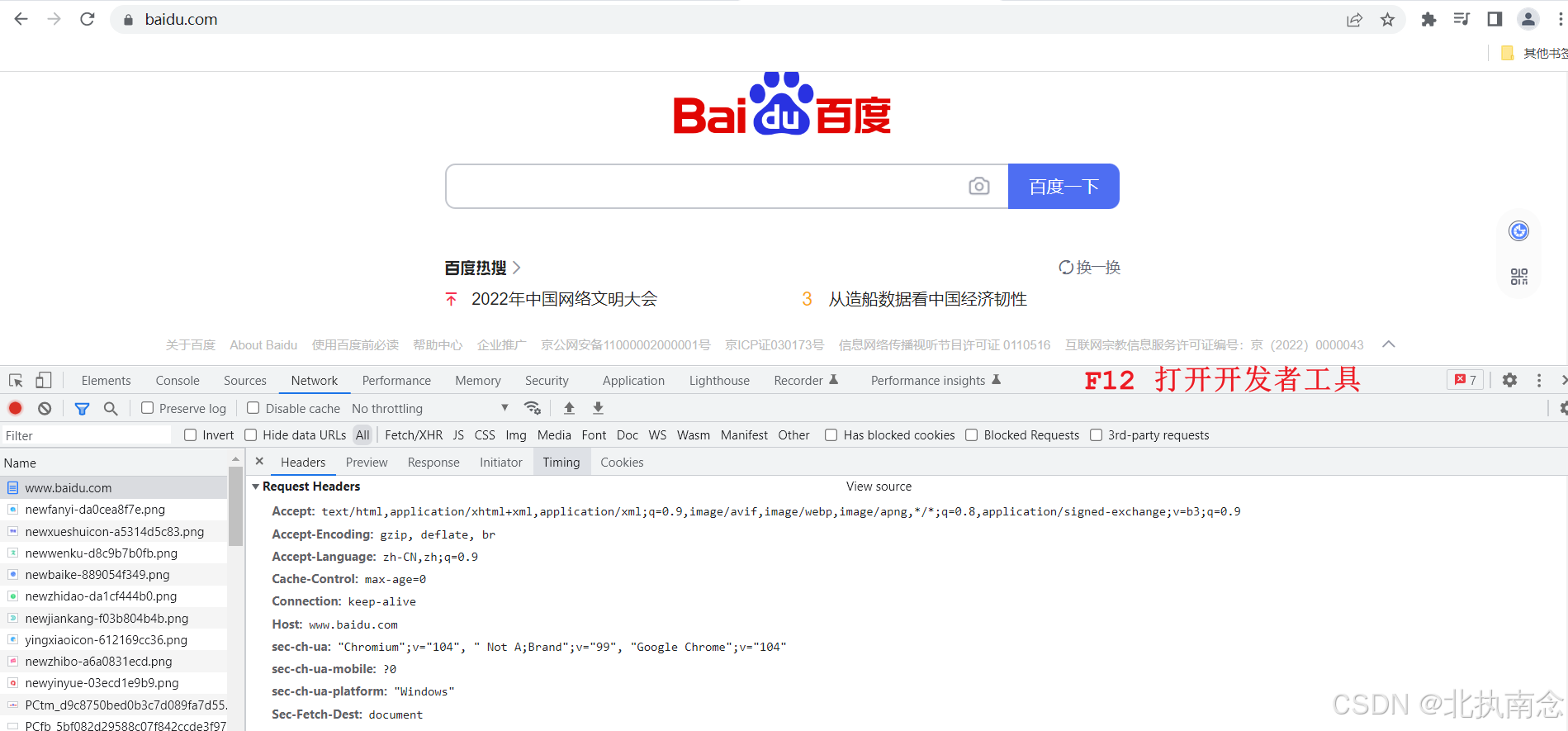Clear the network log
Screen dimensions: 1568x731
(45, 408)
